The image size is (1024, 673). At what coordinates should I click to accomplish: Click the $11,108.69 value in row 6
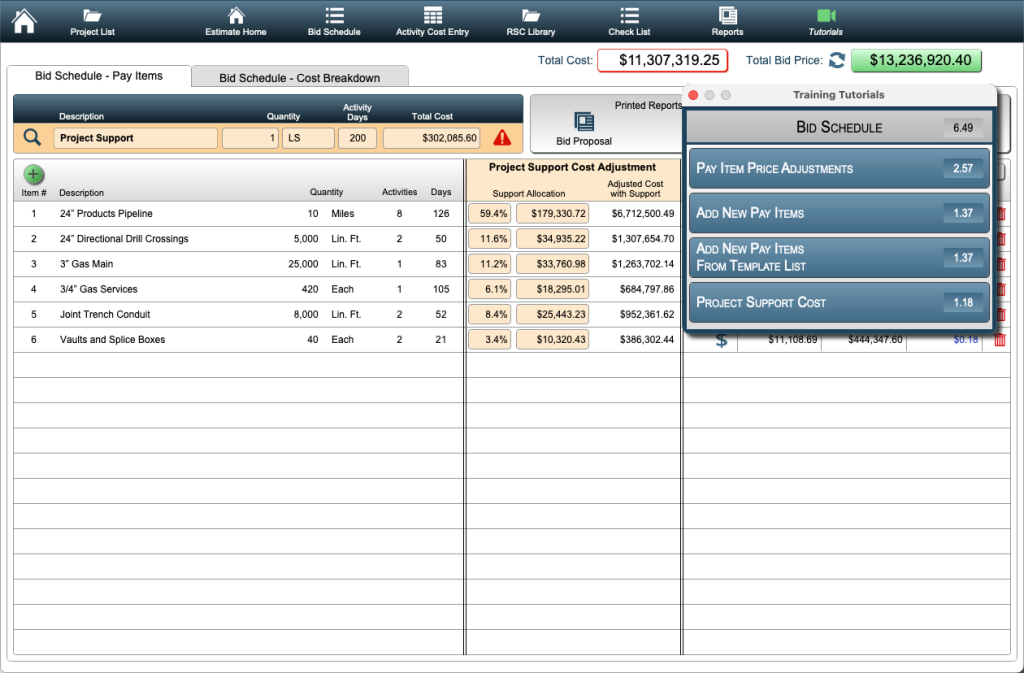tap(792, 340)
